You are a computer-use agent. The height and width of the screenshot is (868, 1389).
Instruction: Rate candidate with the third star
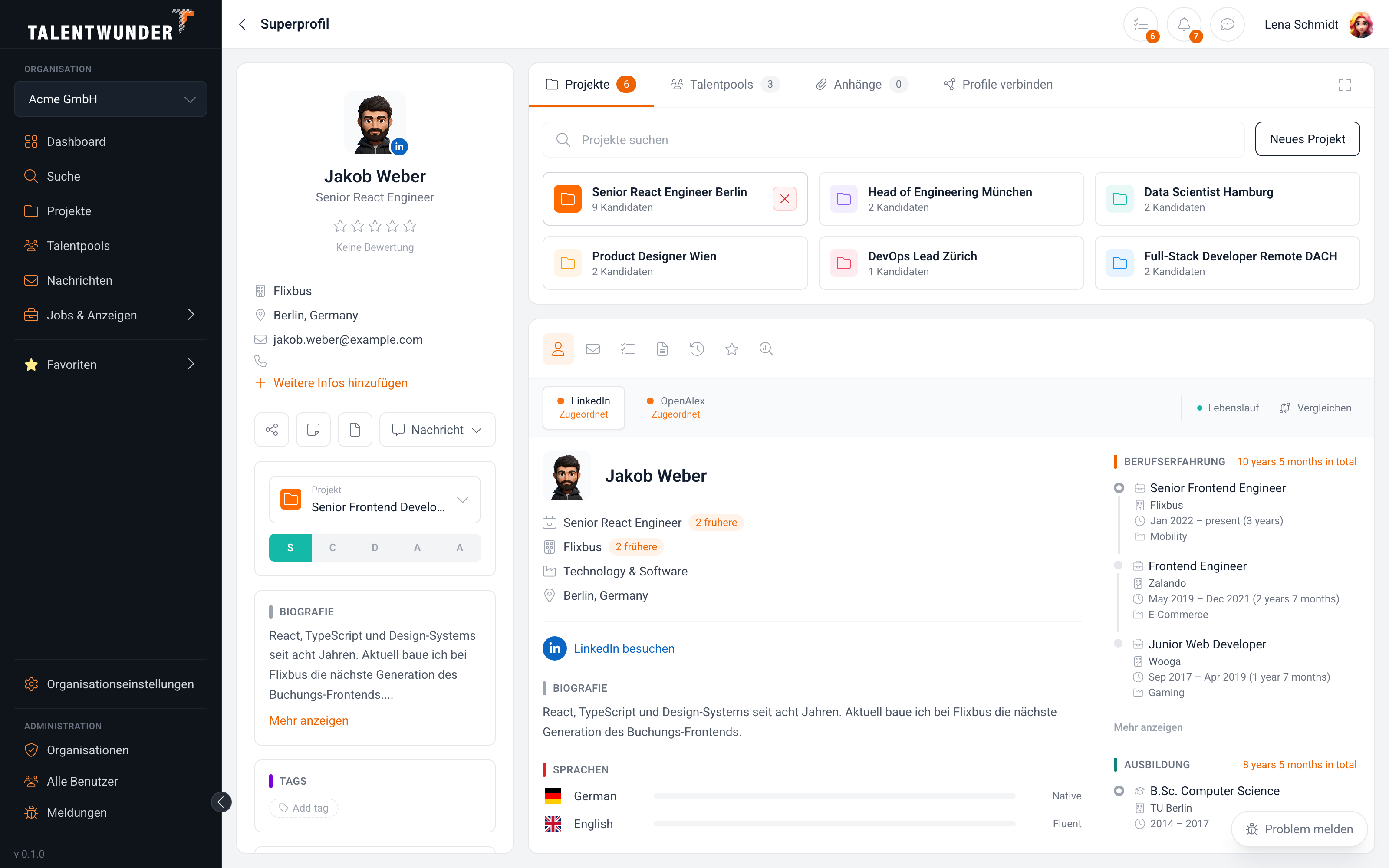(375, 226)
